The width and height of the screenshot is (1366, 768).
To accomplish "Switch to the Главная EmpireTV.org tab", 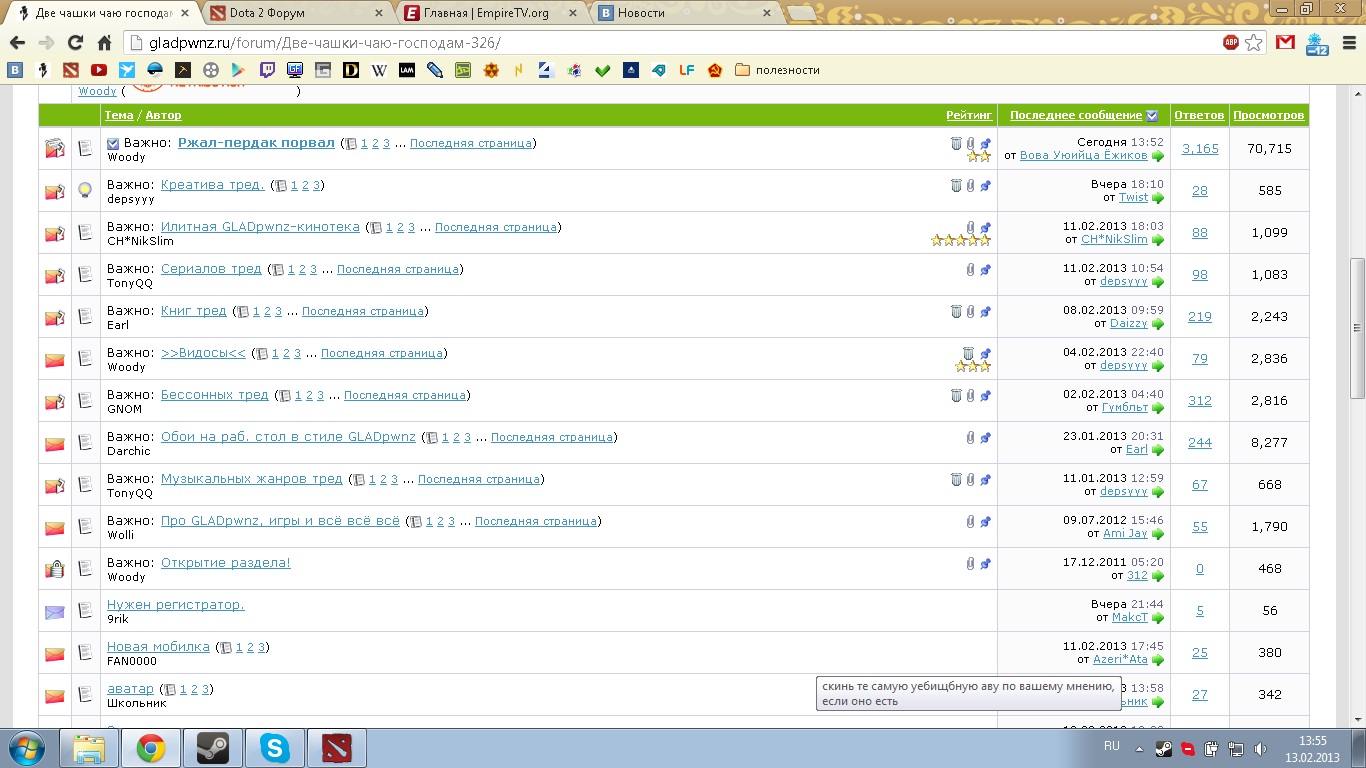I will point(490,13).
